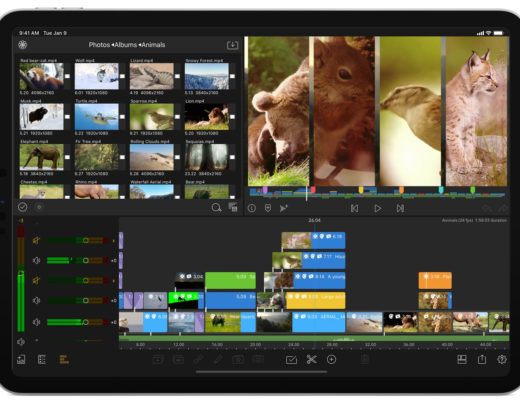Screen dimensions: 520x400
Task: Click the arrow-with-star icon beside the marker button
Action: [284, 208]
